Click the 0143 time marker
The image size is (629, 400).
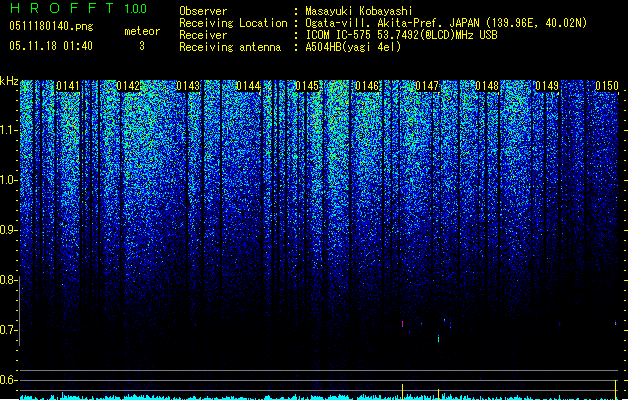[x=188, y=86]
